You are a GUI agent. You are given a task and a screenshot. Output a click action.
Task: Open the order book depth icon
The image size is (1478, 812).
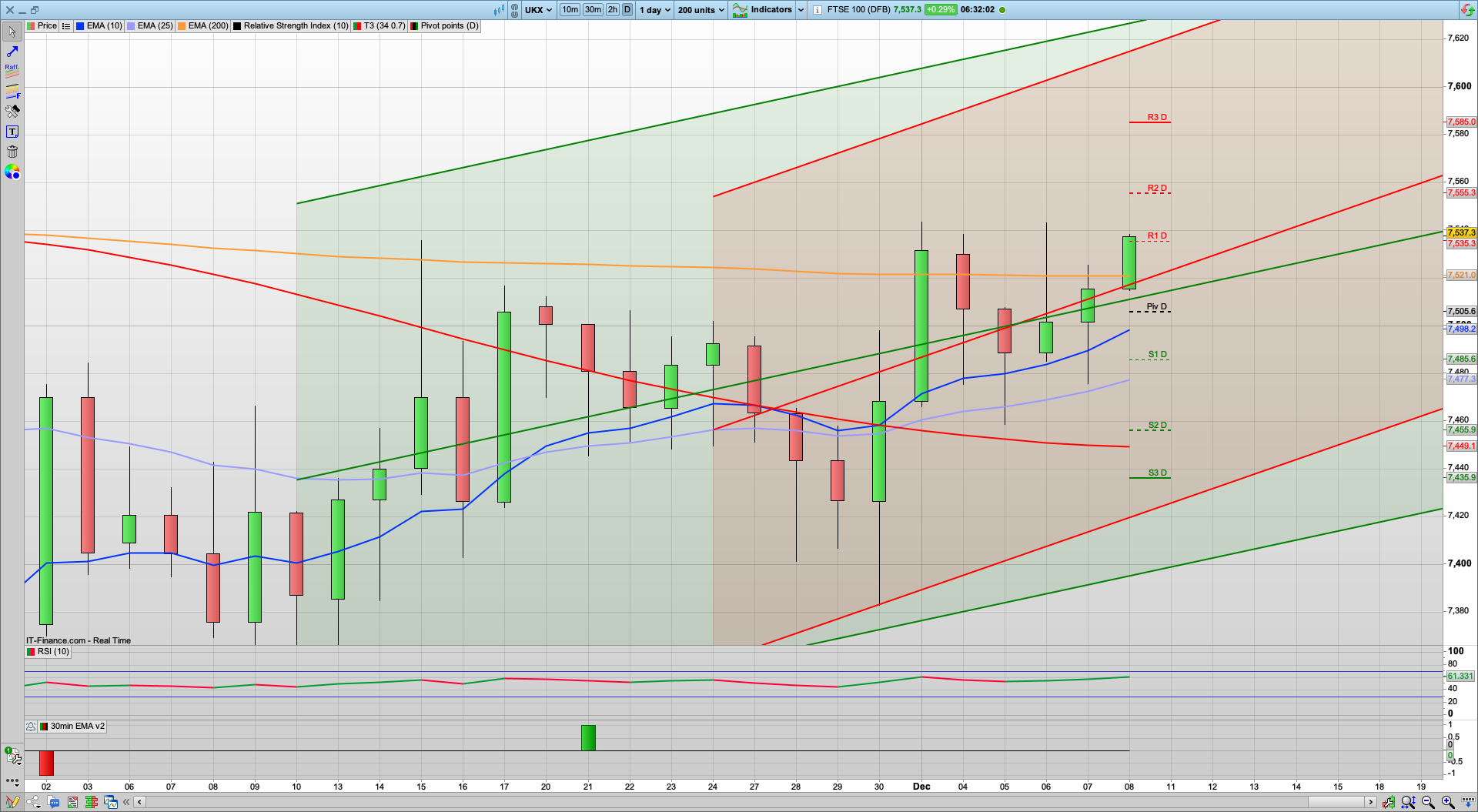[x=92, y=802]
